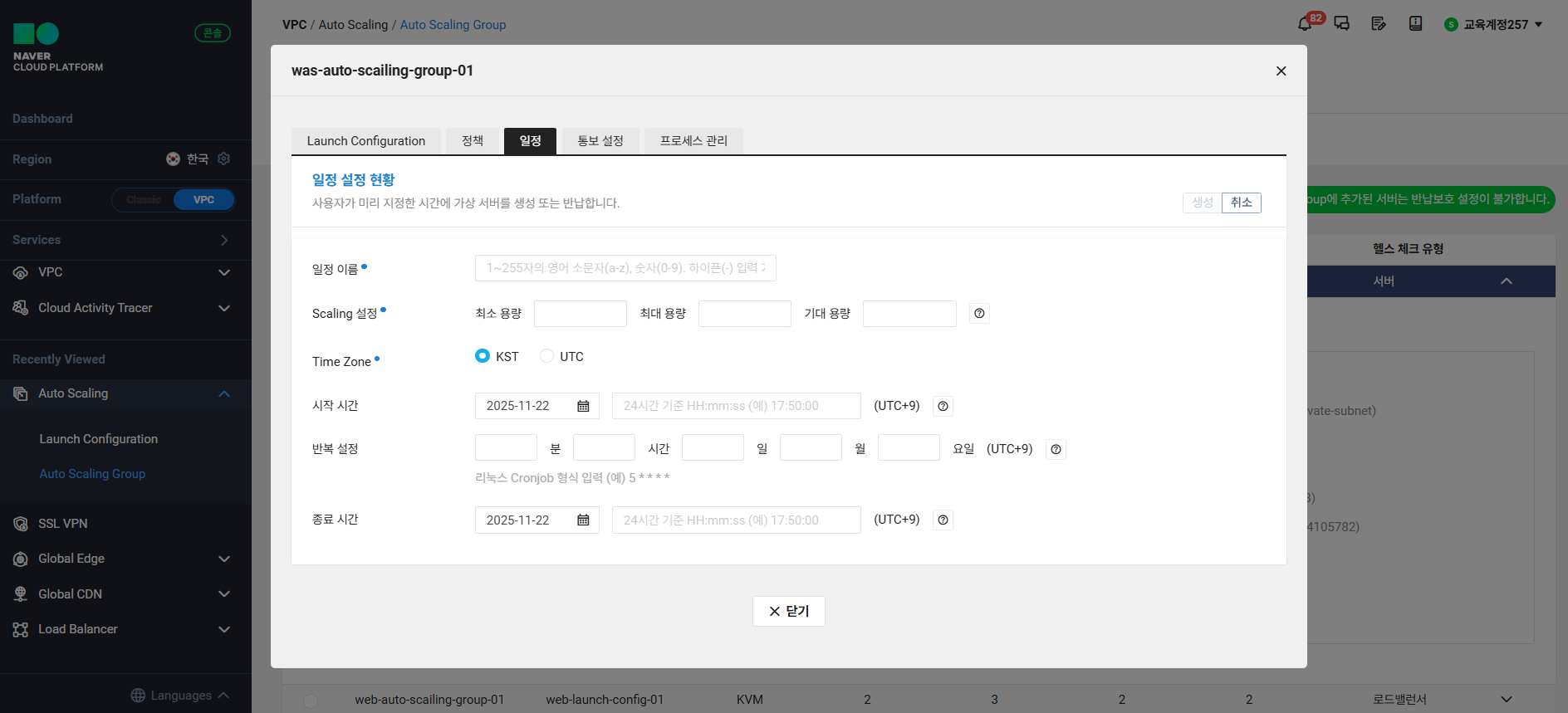Select the web-auto-scailing-group-01 row radio button

tap(311, 701)
